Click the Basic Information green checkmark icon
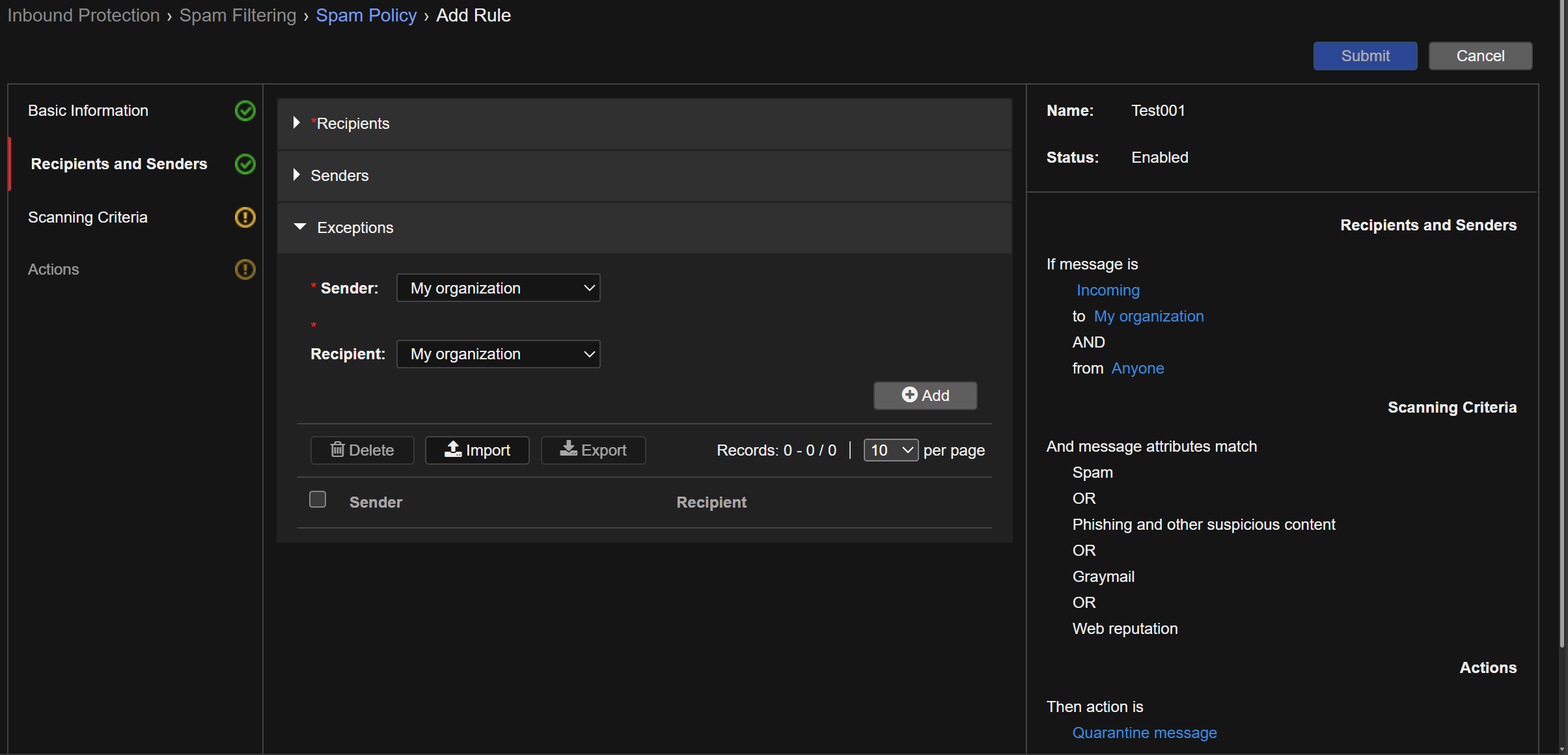 (245, 111)
